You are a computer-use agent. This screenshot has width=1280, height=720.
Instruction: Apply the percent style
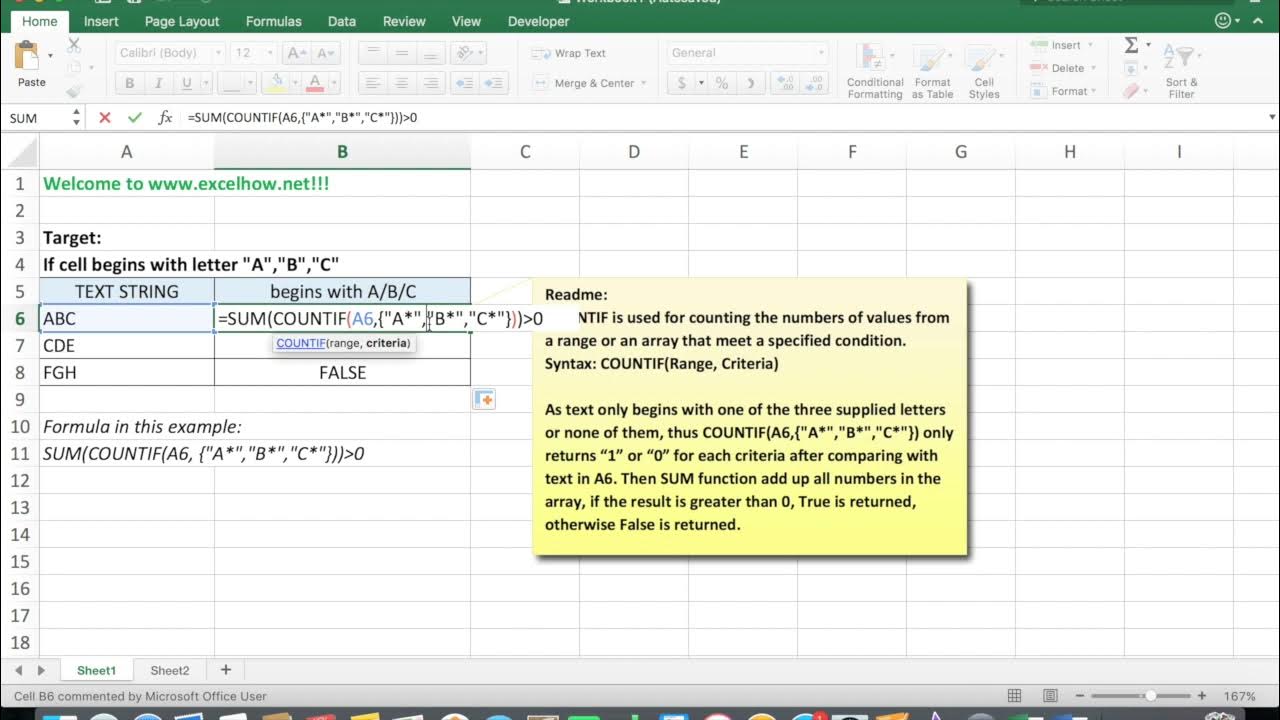(722, 83)
